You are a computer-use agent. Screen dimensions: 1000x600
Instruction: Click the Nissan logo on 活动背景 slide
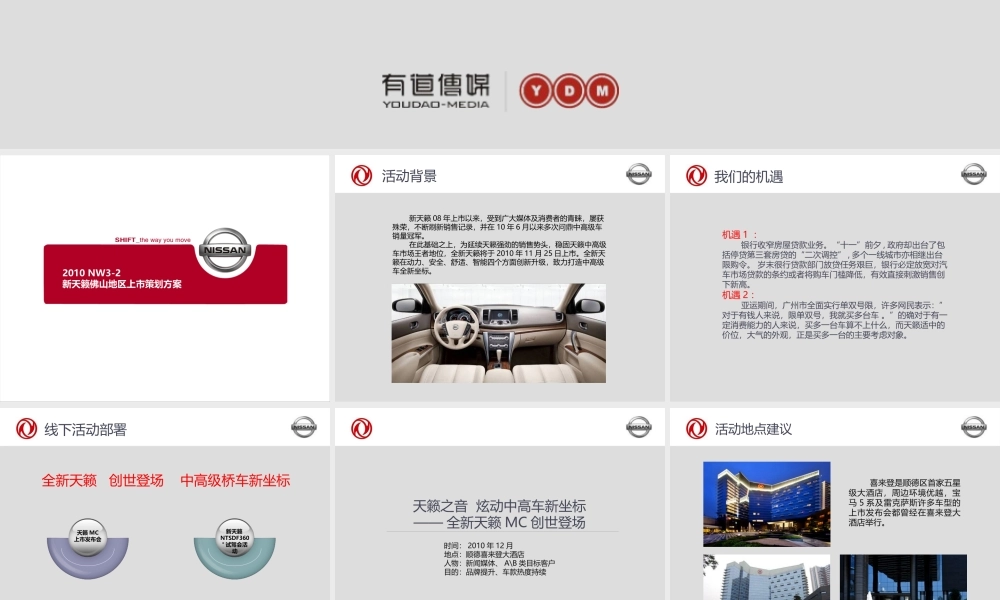[638, 173]
